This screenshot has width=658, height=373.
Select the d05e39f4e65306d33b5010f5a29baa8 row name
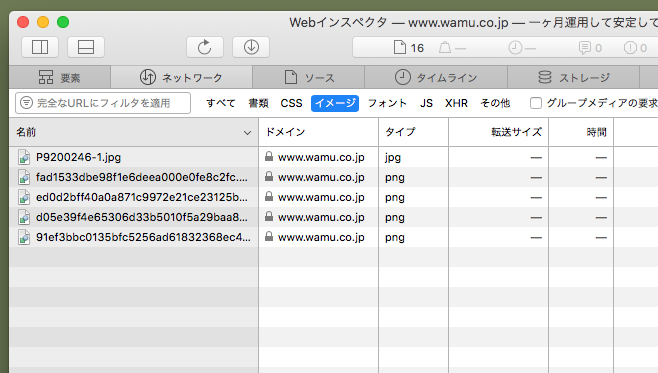[142, 217]
